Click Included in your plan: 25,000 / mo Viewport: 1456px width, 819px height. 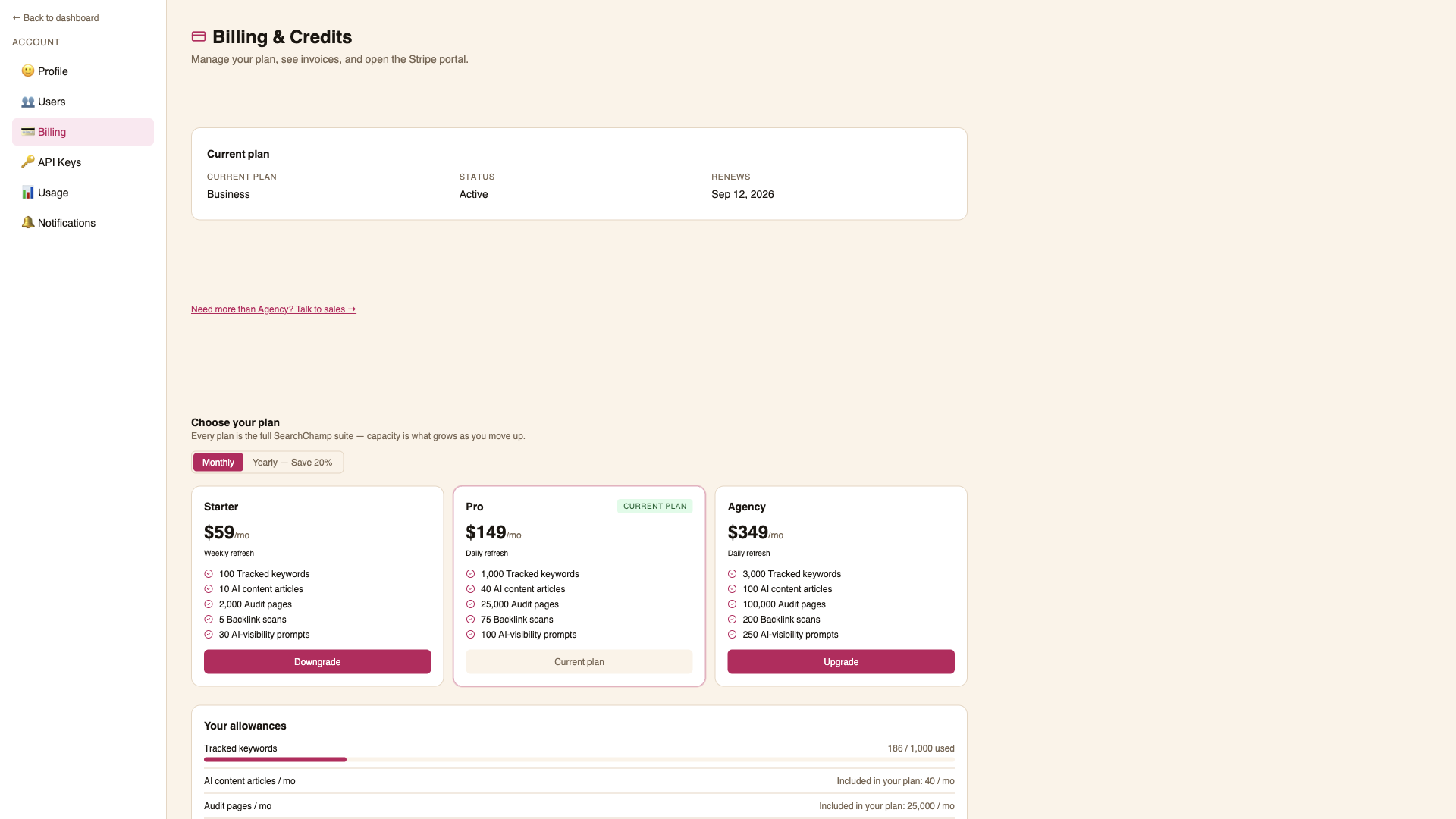[x=886, y=806]
